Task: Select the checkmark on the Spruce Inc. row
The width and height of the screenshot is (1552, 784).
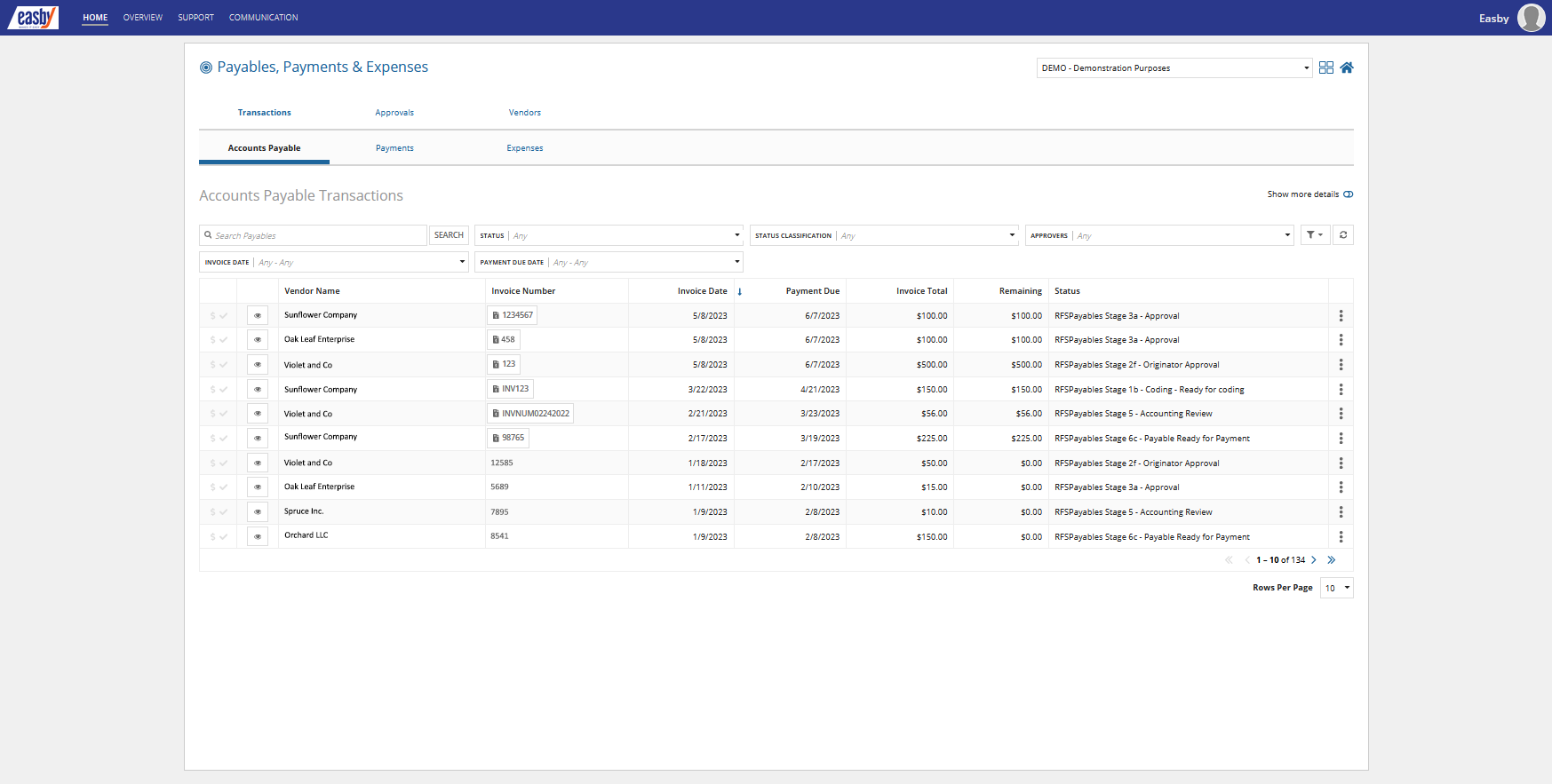Action: [x=223, y=512]
